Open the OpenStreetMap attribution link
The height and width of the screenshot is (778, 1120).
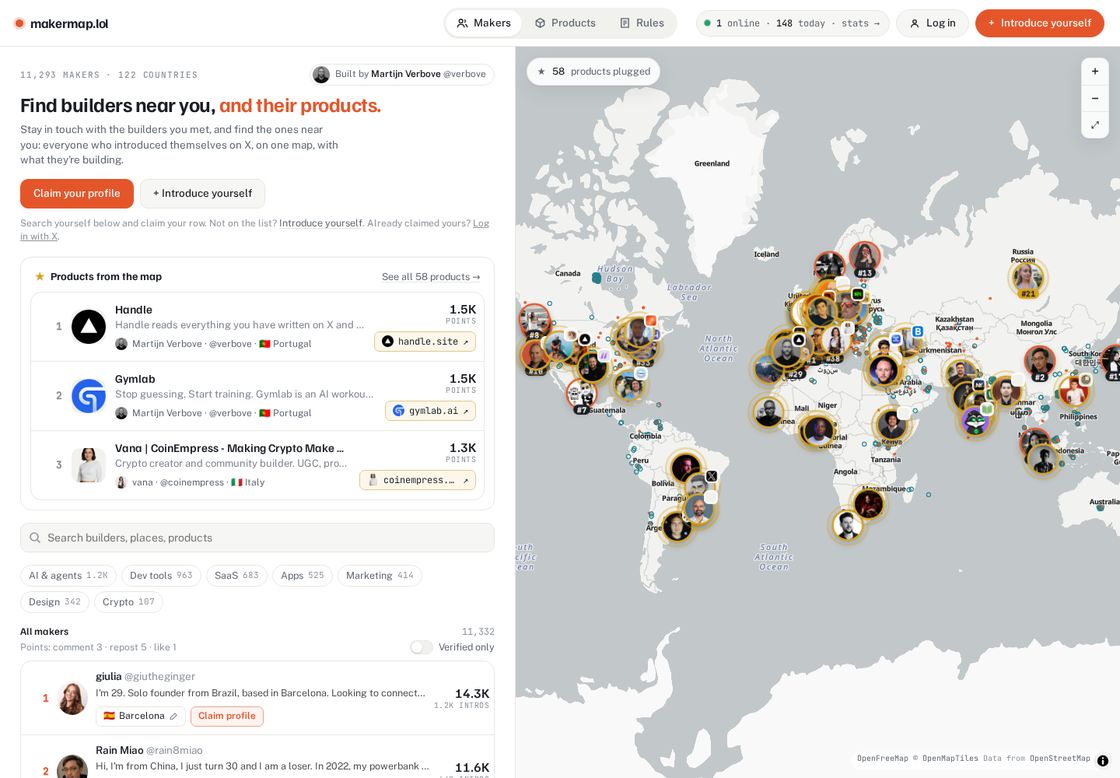pyautogui.click(x=1059, y=759)
